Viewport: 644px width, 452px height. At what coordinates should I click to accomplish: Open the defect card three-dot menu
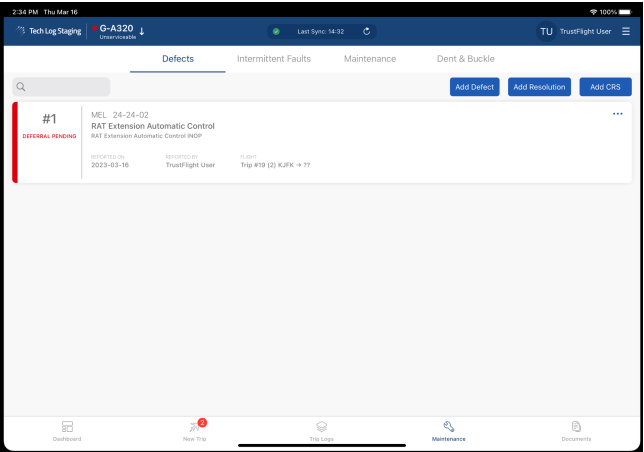point(617,113)
